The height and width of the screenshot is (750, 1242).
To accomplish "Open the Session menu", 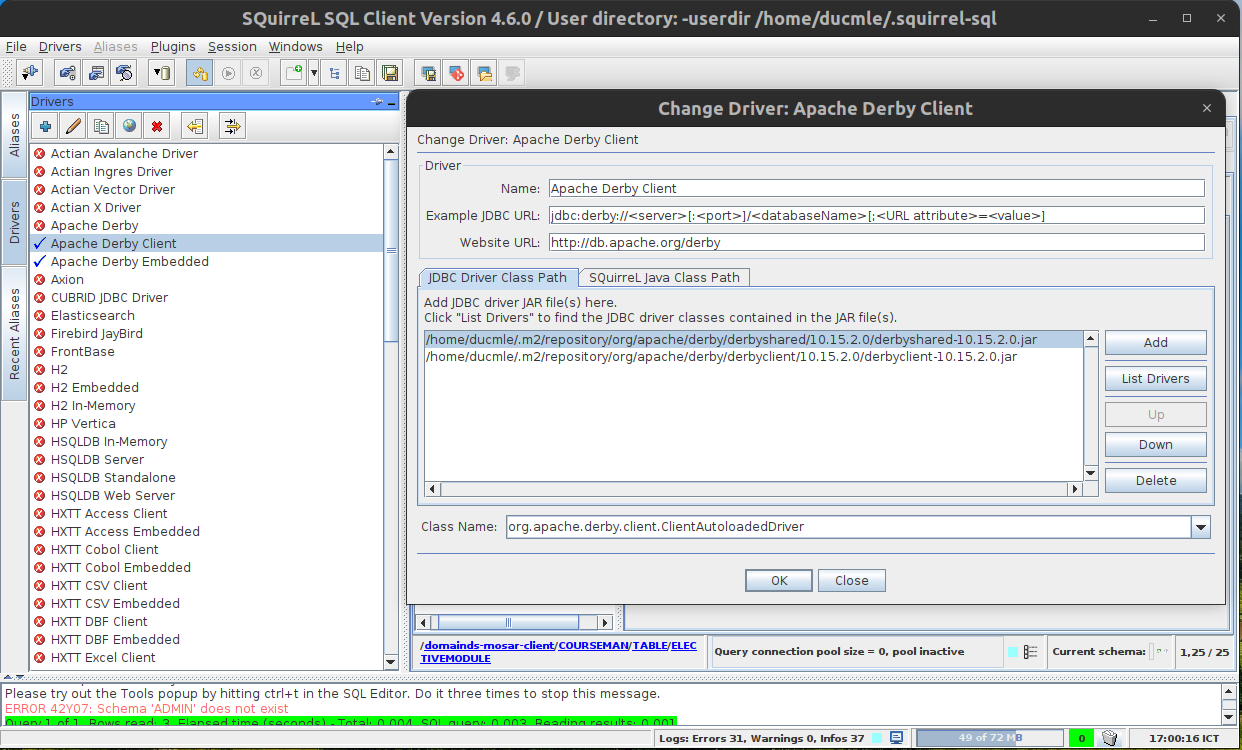I will point(232,47).
